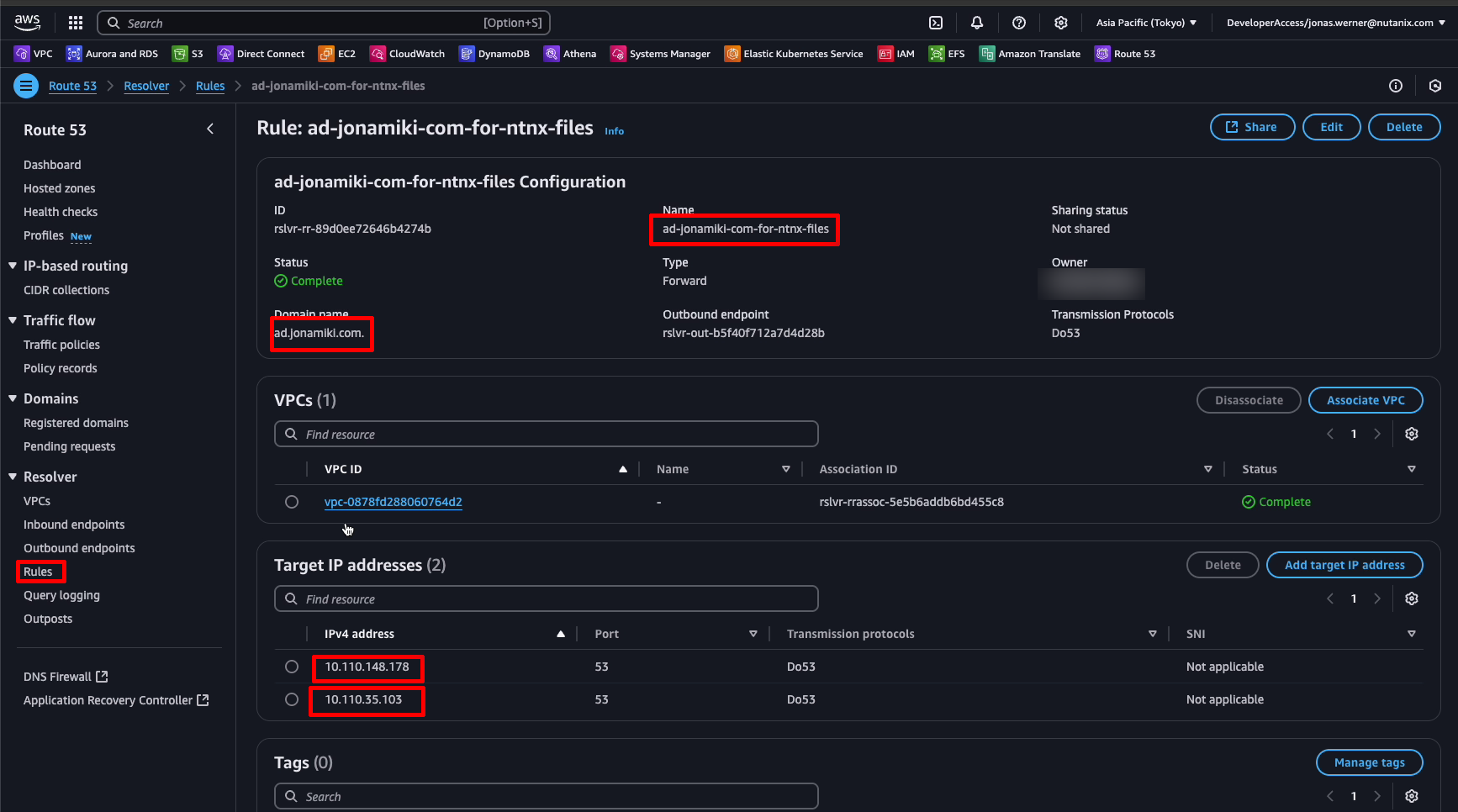This screenshot has height=812, width=1458.
Task: Collapse the Resolver section
Action: tap(13, 477)
